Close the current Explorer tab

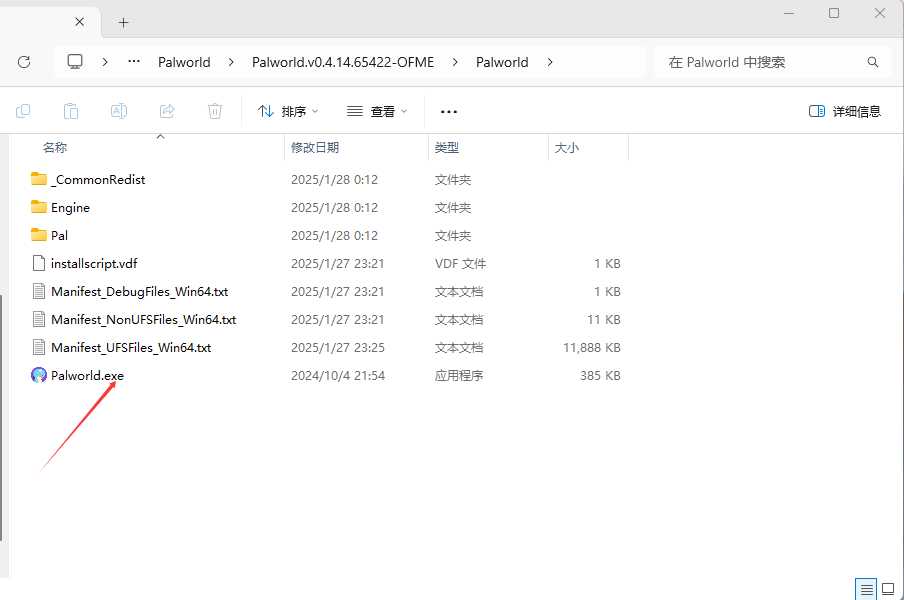pos(80,22)
